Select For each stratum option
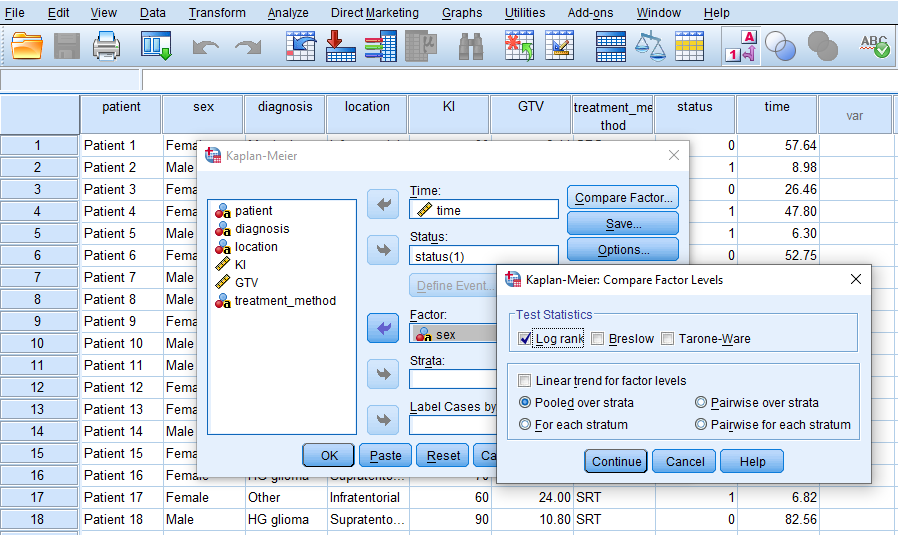Viewport: 898px width, 535px height. [x=525, y=424]
